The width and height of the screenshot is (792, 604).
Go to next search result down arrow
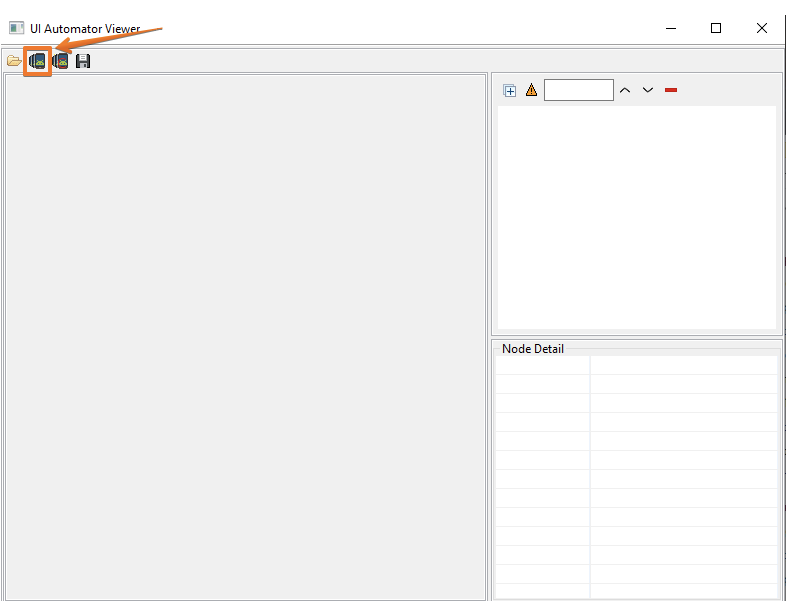[648, 90]
